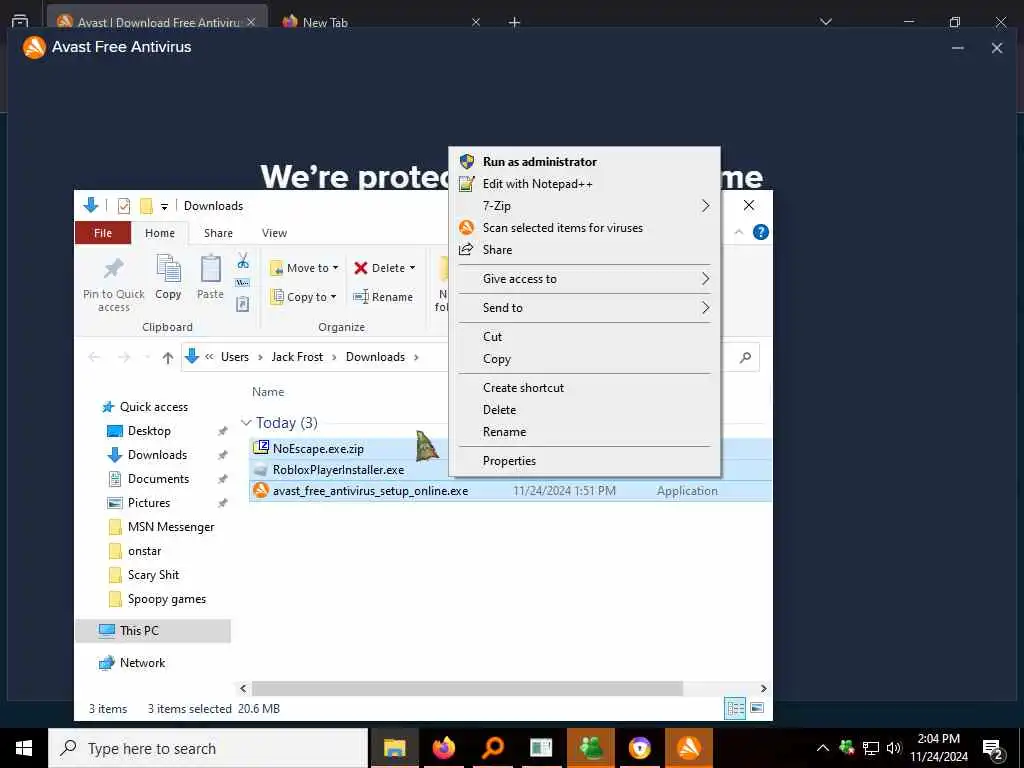Open Spoopy games folder in navigation pane
Viewport: 1024px width, 768px height.
tap(167, 599)
